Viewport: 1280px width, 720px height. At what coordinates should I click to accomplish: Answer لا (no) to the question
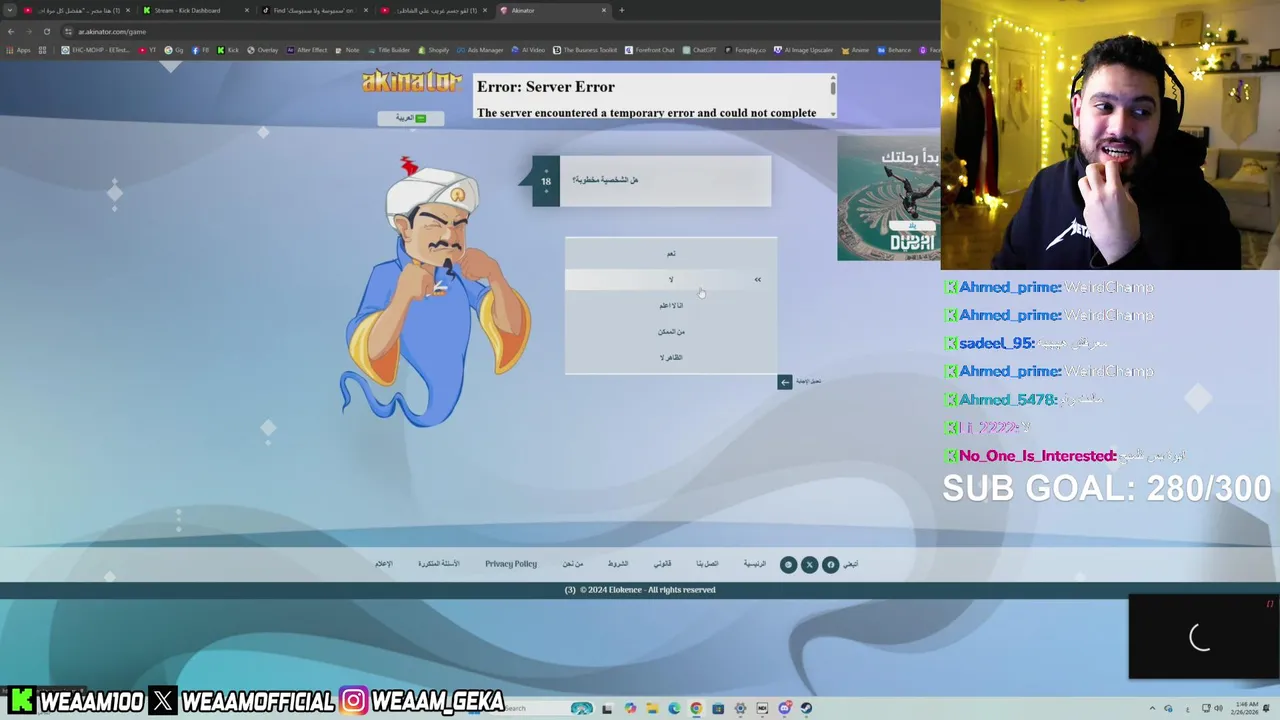click(671, 279)
